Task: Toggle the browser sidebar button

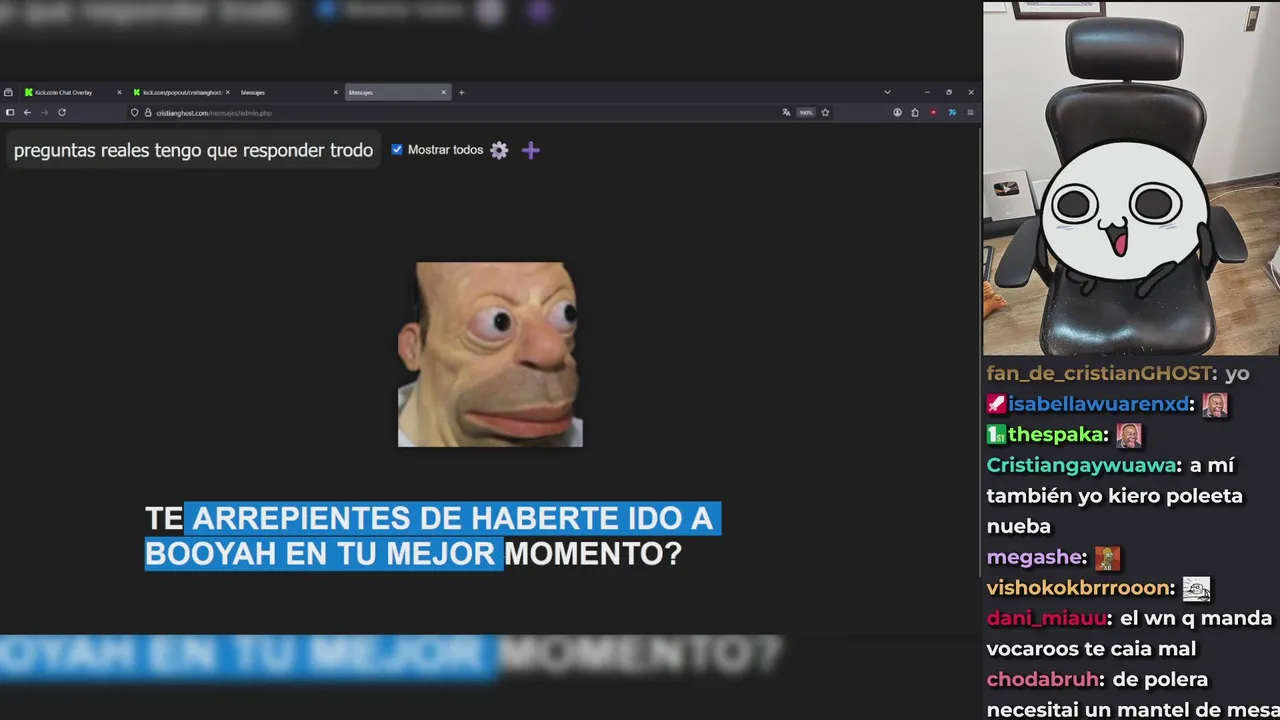Action: 10,113
